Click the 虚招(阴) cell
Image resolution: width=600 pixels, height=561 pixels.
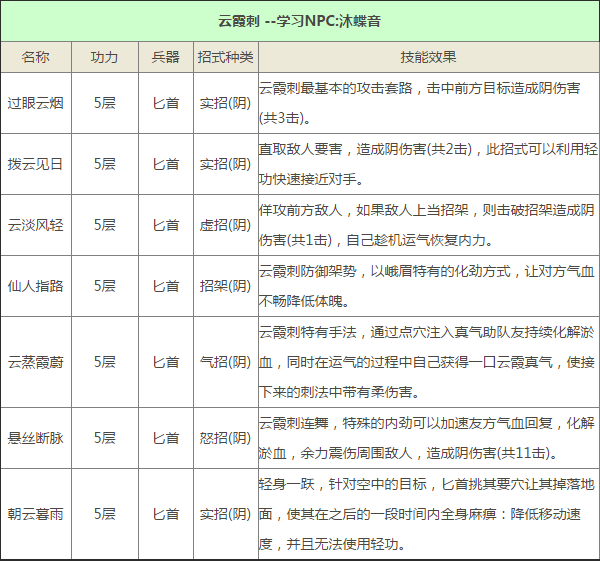[x=225, y=225]
